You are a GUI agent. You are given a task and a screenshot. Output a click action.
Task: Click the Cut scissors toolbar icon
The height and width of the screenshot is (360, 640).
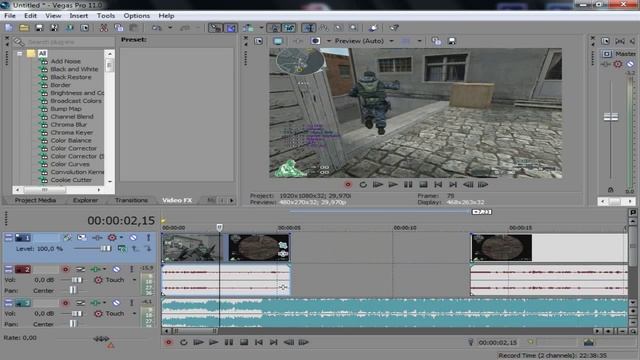[104, 28]
